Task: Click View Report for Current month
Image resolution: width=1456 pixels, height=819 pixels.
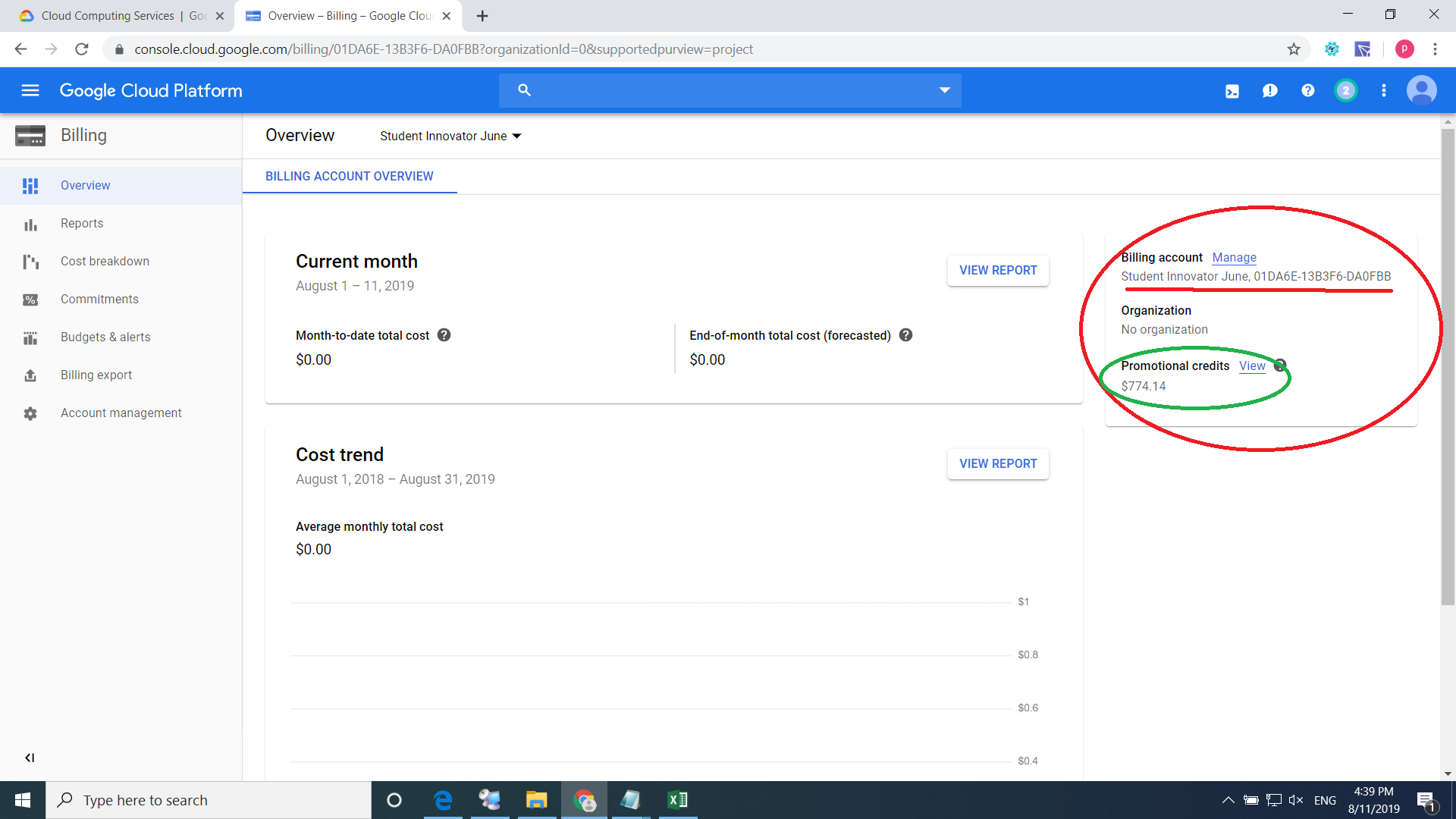Action: (998, 271)
